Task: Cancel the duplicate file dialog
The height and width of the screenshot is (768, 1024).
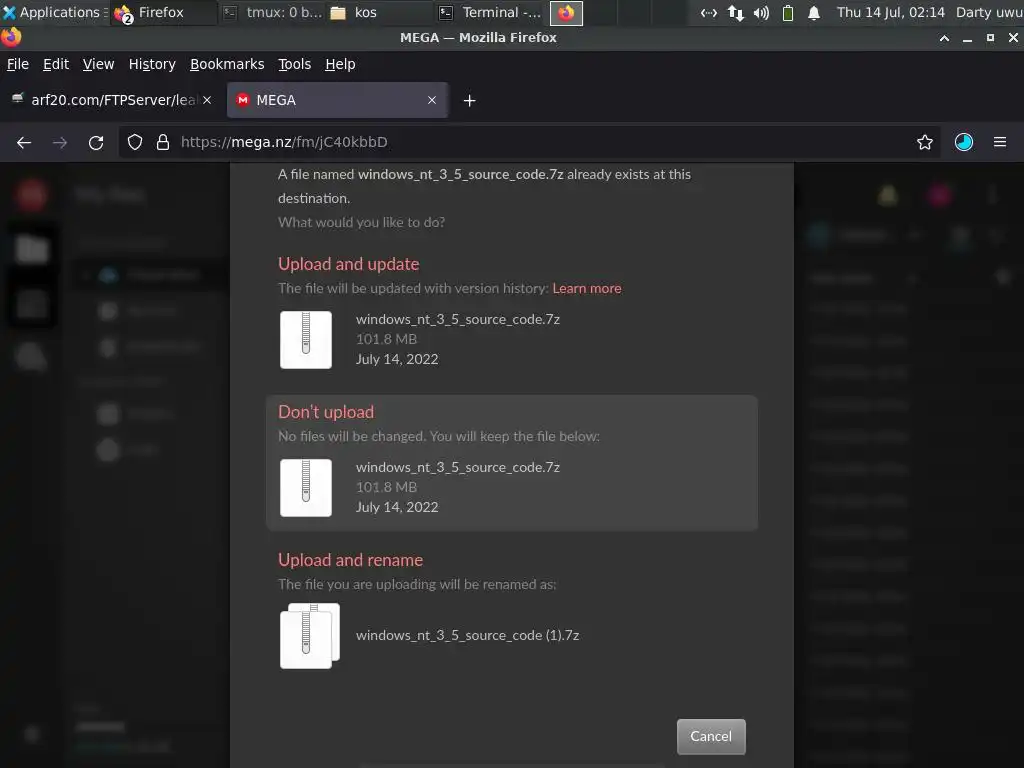Action: (x=711, y=737)
